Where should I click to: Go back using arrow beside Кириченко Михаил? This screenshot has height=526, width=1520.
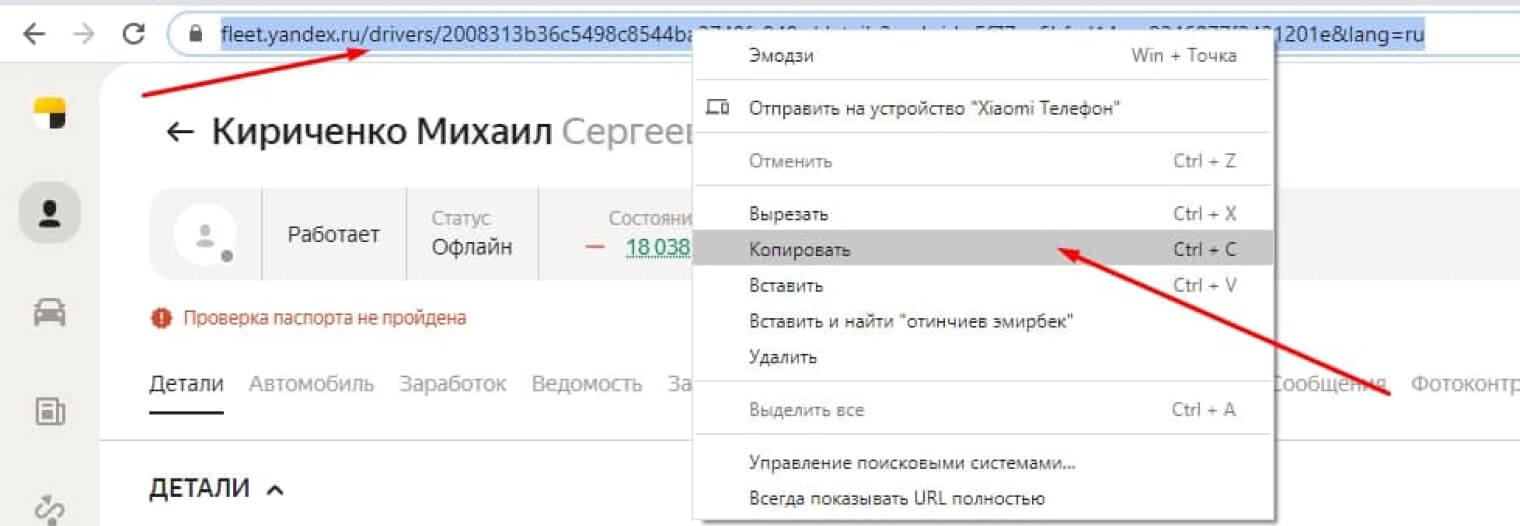(x=180, y=132)
